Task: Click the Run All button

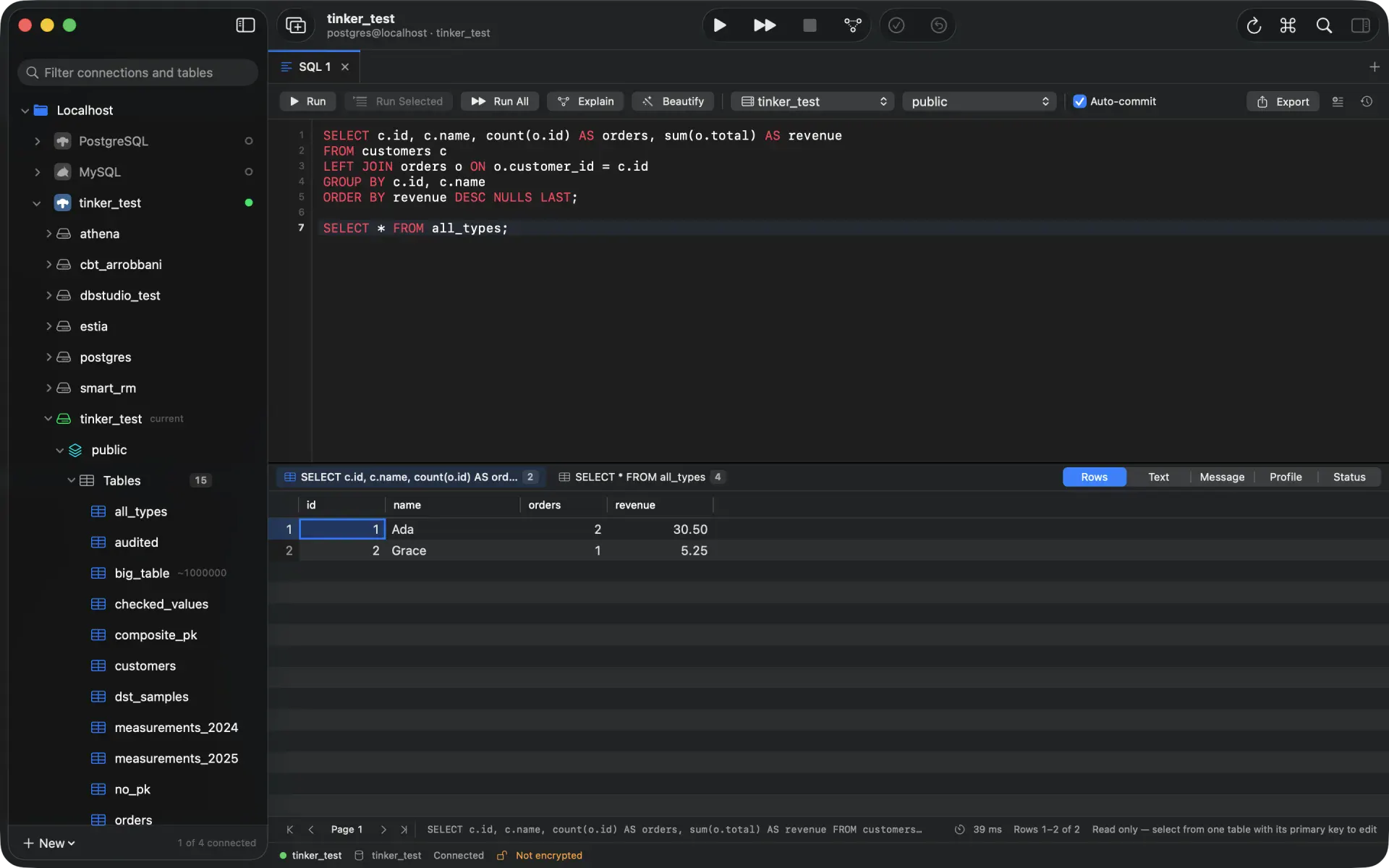Action: click(500, 101)
